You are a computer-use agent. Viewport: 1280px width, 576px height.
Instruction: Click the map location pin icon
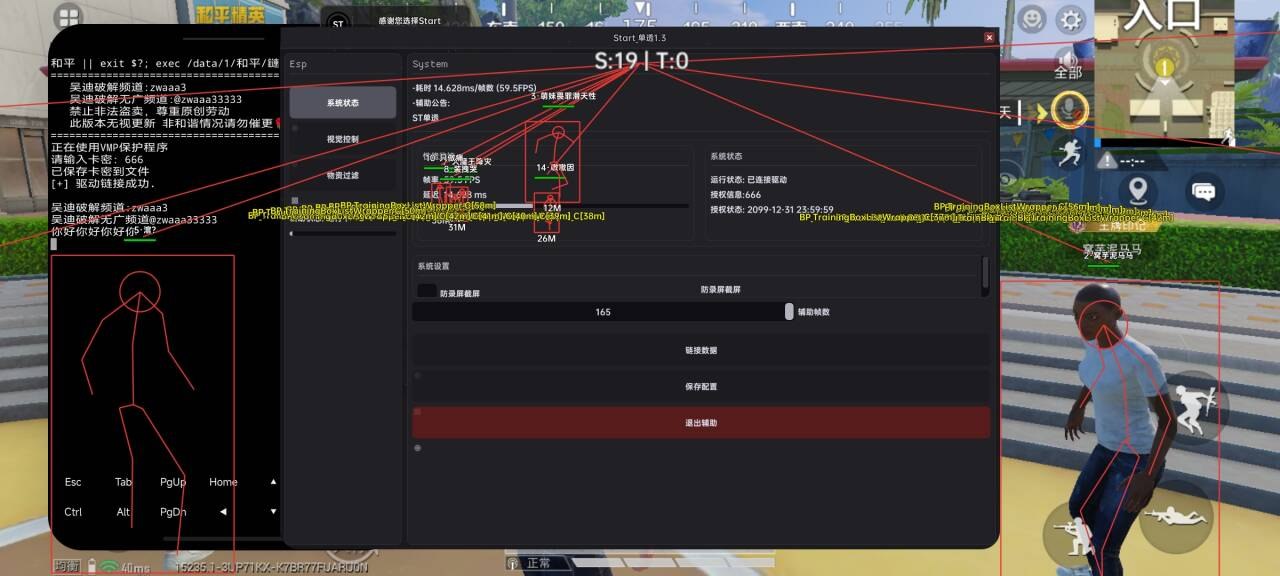[1137, 190]
